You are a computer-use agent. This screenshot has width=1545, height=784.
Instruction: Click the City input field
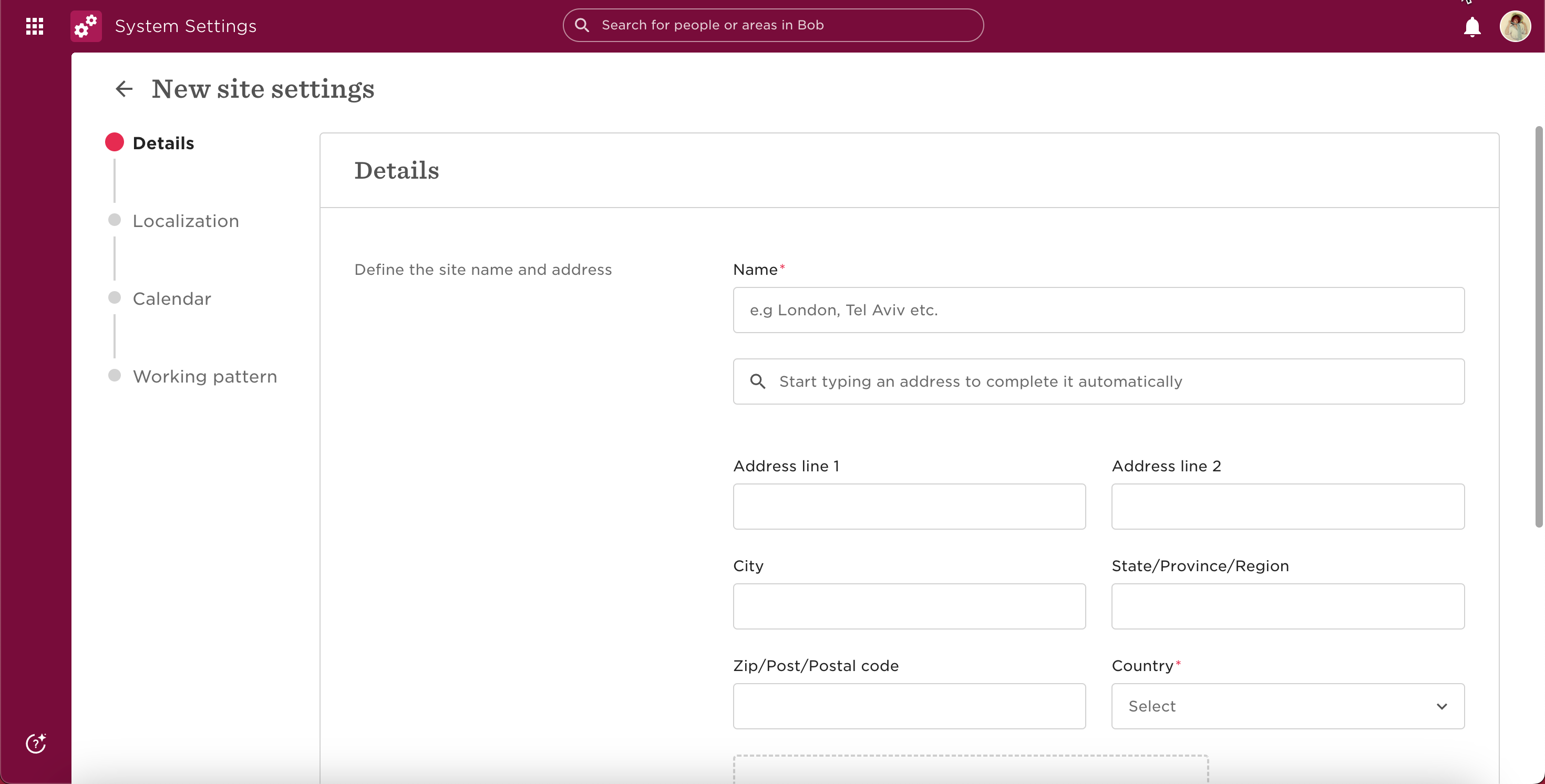coord(909,606)
